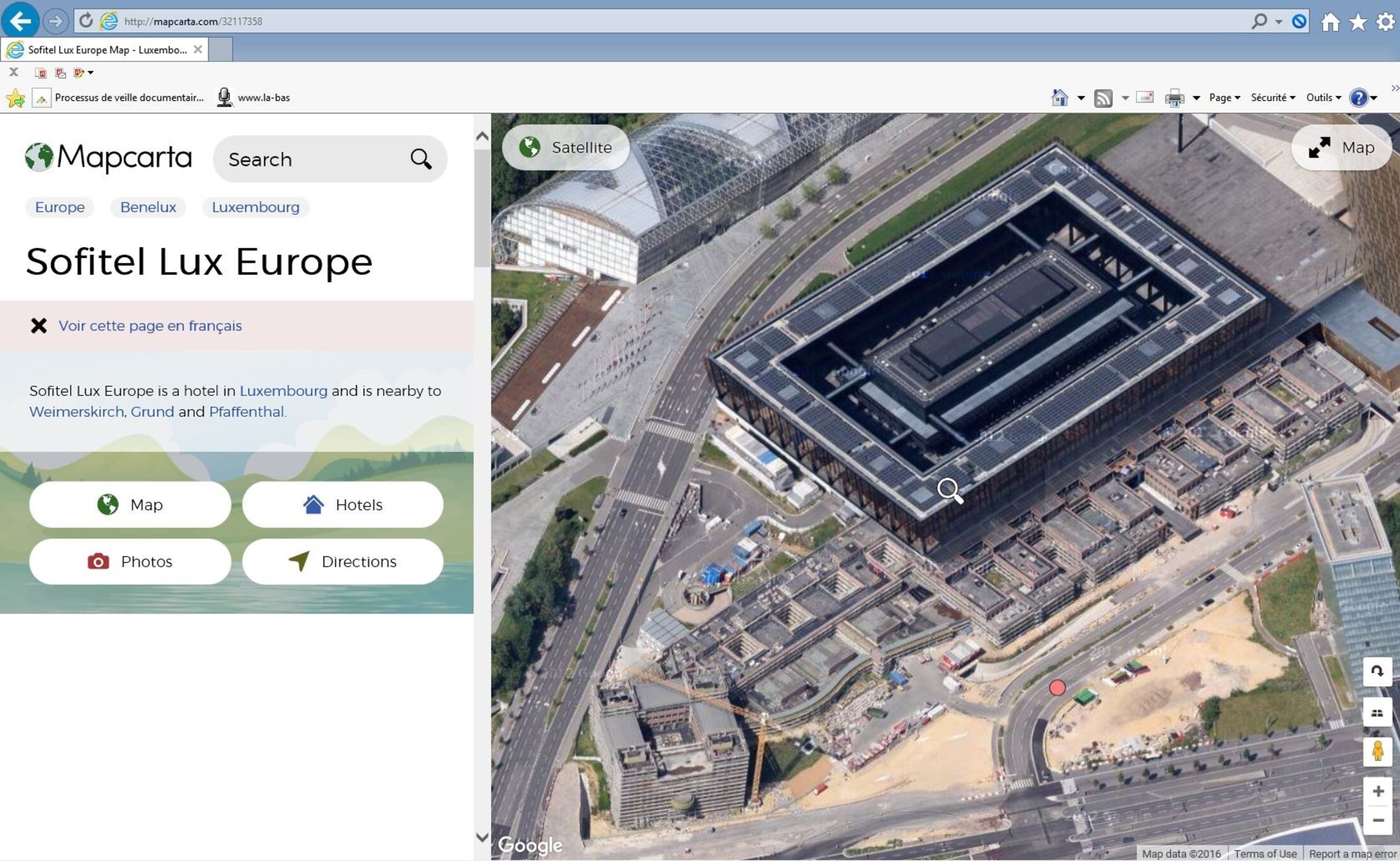Image resolution: width=1400 pixels, height=861 pixels.
Task: Click the red location marker on map
Action: pyautogui.click(x=1057, y=688)
